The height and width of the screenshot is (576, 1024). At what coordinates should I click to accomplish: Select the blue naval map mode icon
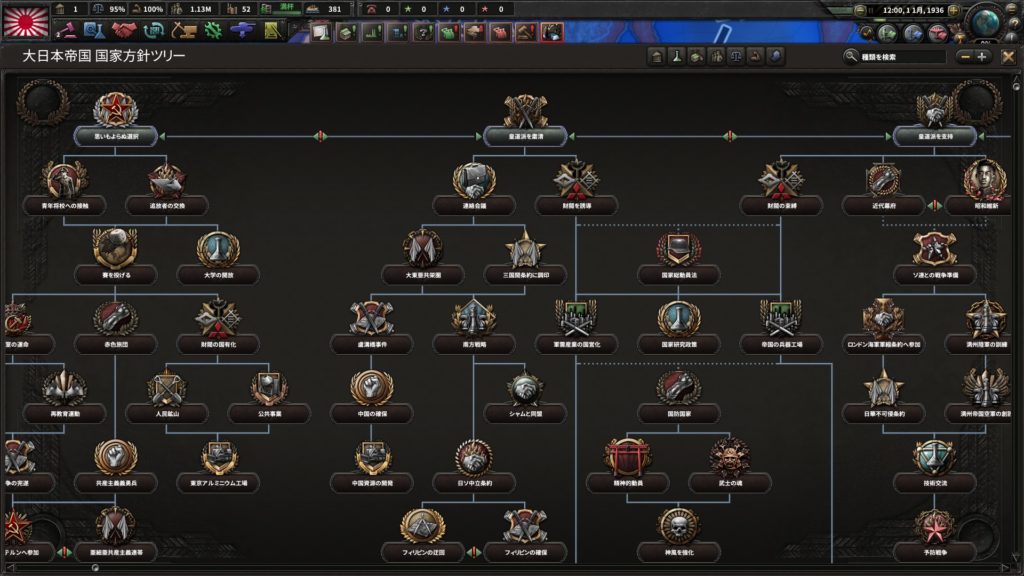(913, 33)
